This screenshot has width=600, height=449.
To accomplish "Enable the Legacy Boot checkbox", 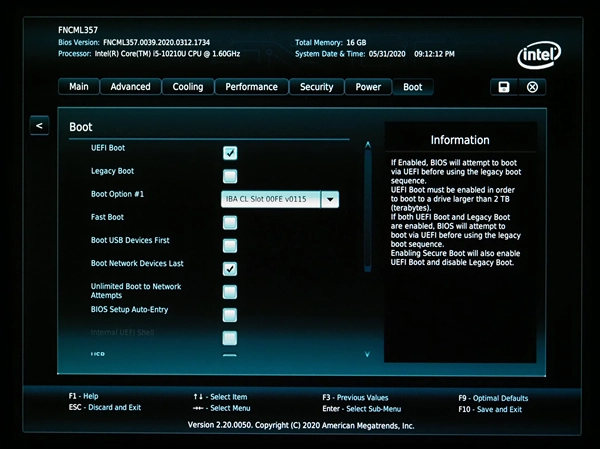I will tap(230, 176).
